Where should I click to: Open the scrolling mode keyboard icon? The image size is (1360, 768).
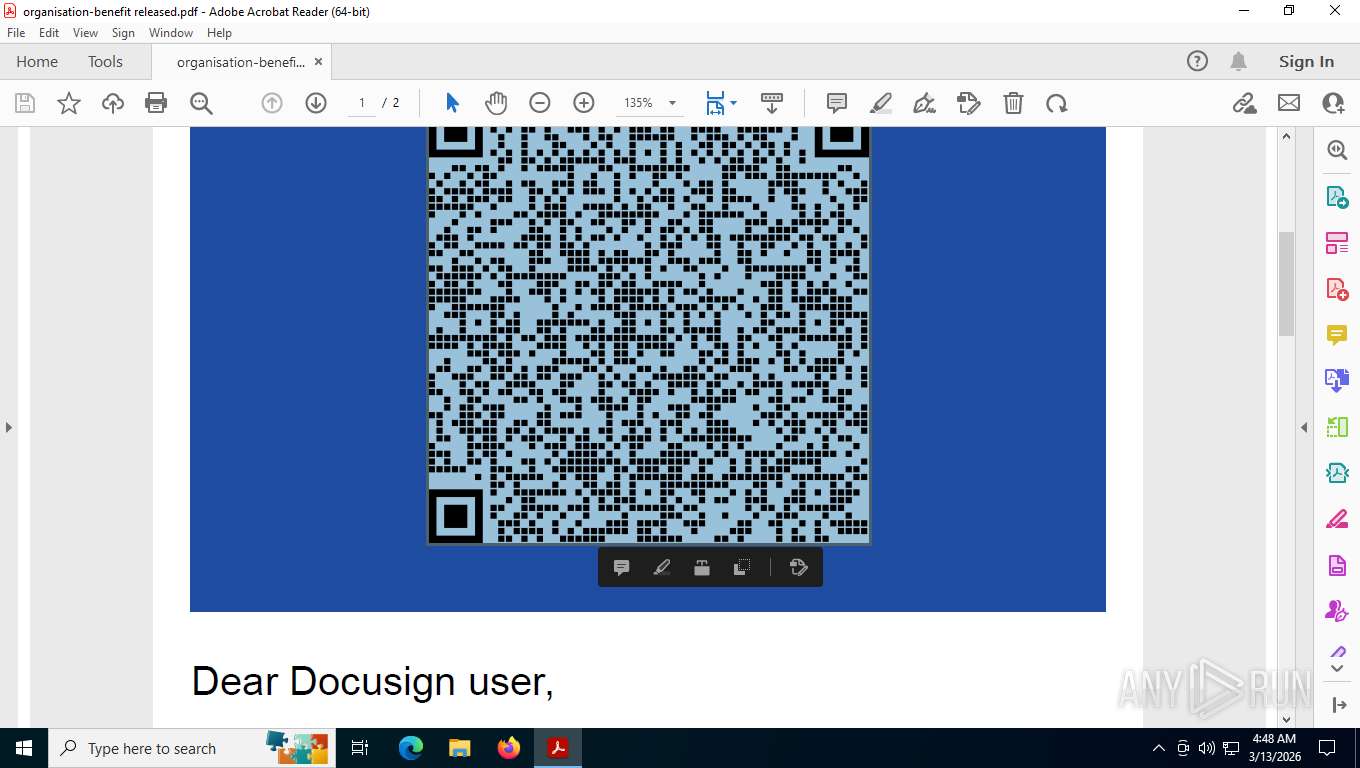(771, 103)
